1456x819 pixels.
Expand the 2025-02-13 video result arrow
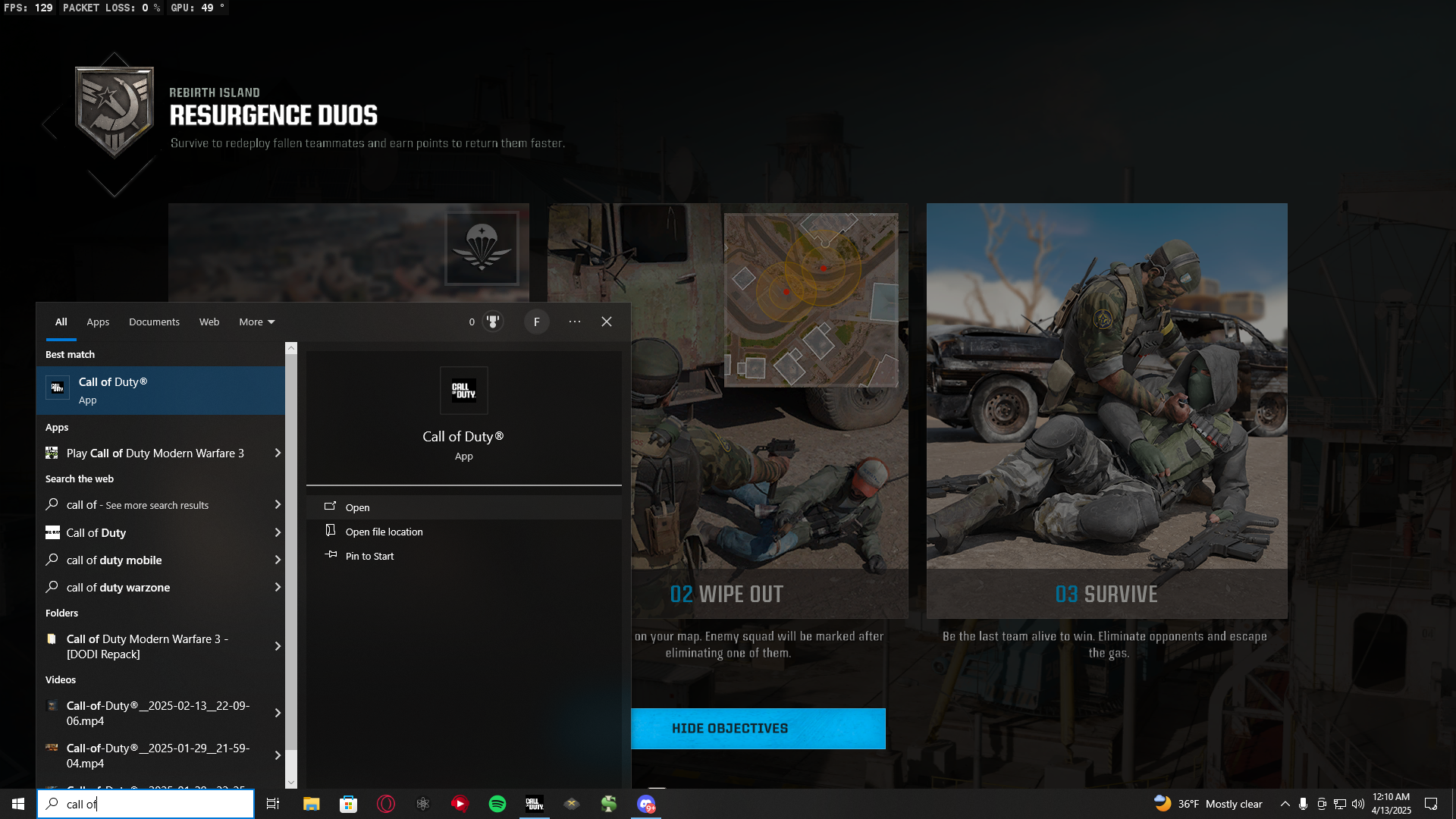coord(278,713)
